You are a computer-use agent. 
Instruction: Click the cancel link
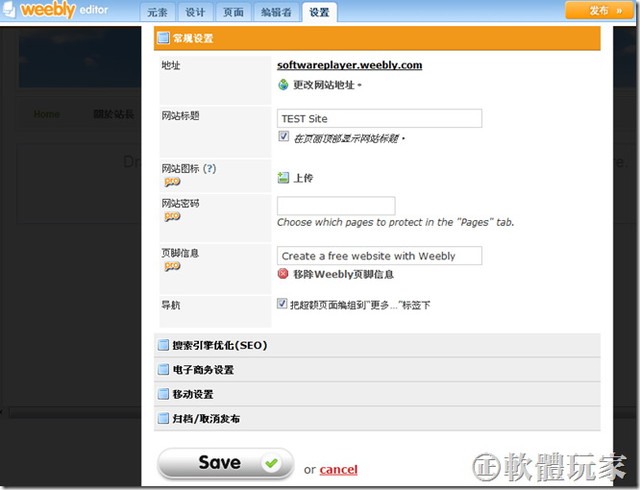point(338,470)
